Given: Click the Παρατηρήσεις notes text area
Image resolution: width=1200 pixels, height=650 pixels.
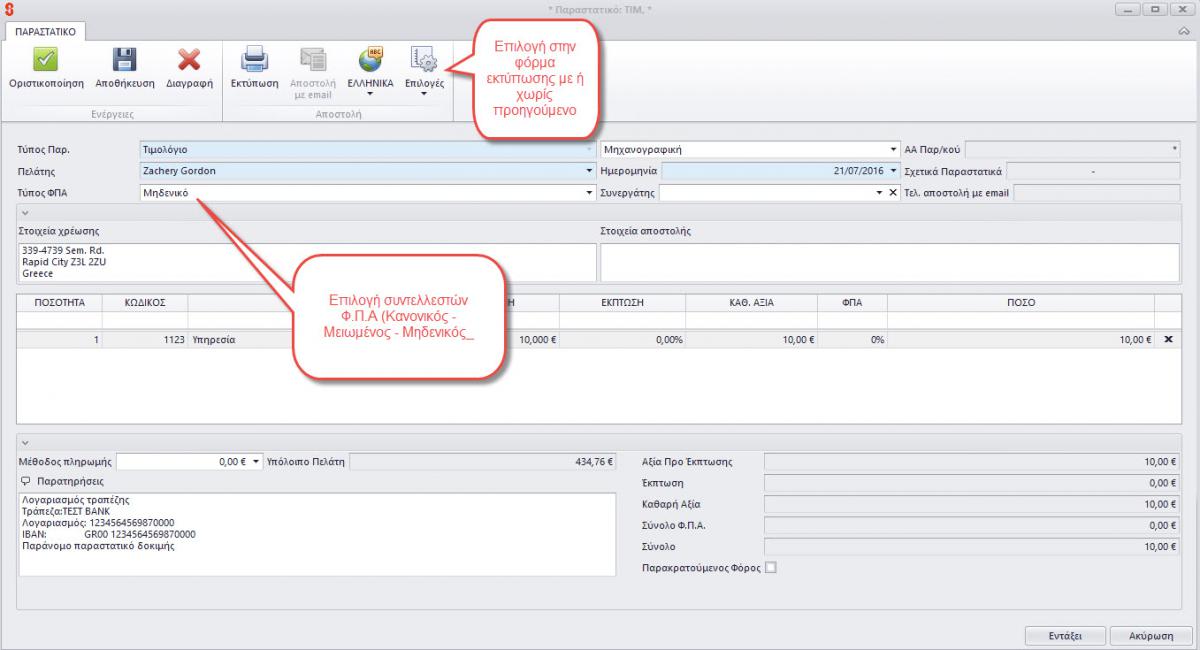Looking at the screenshot, I should click(316, 534).
